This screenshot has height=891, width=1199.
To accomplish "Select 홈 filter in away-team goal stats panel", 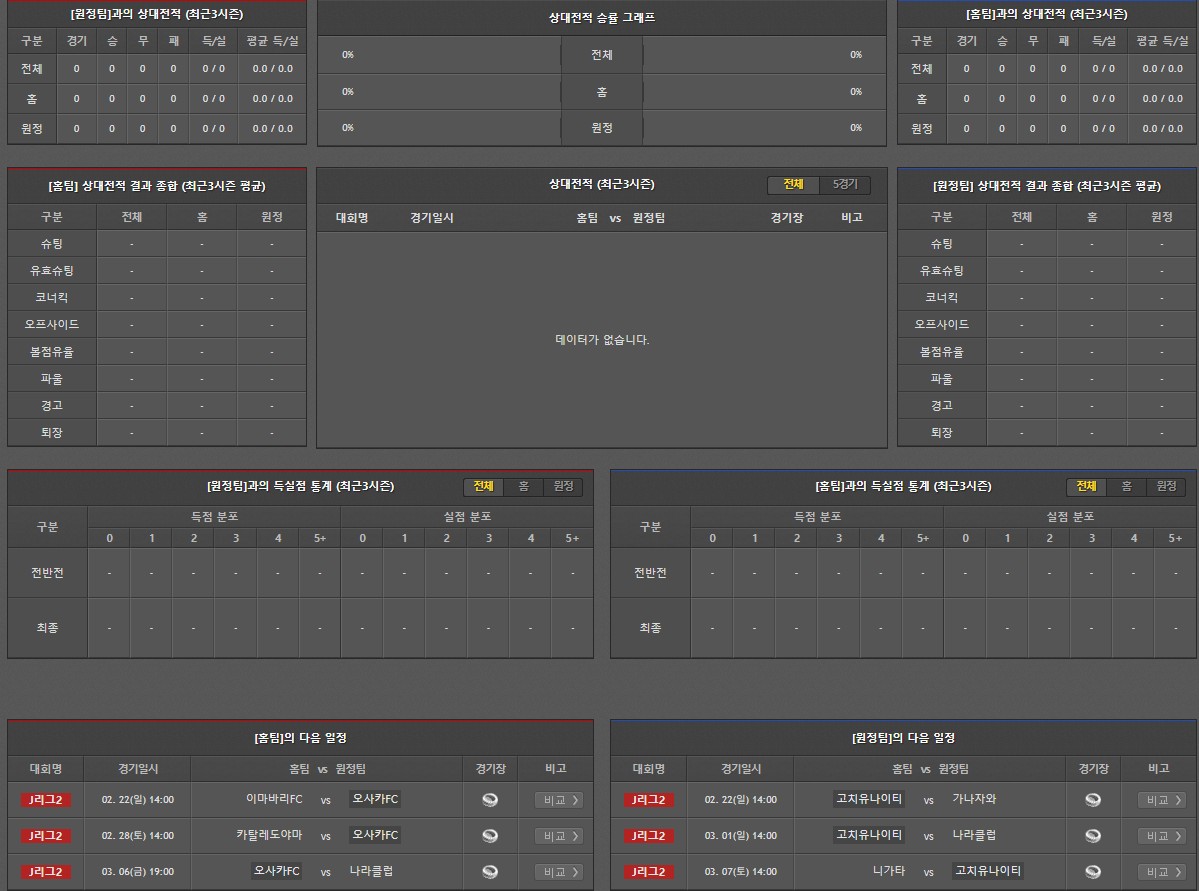I will (x=1126, y=486).
